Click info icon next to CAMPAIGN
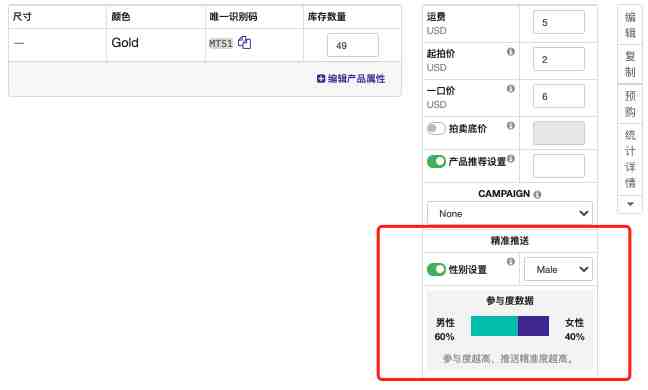The height and width of the screenshot is (390, 648). [537, 195]
